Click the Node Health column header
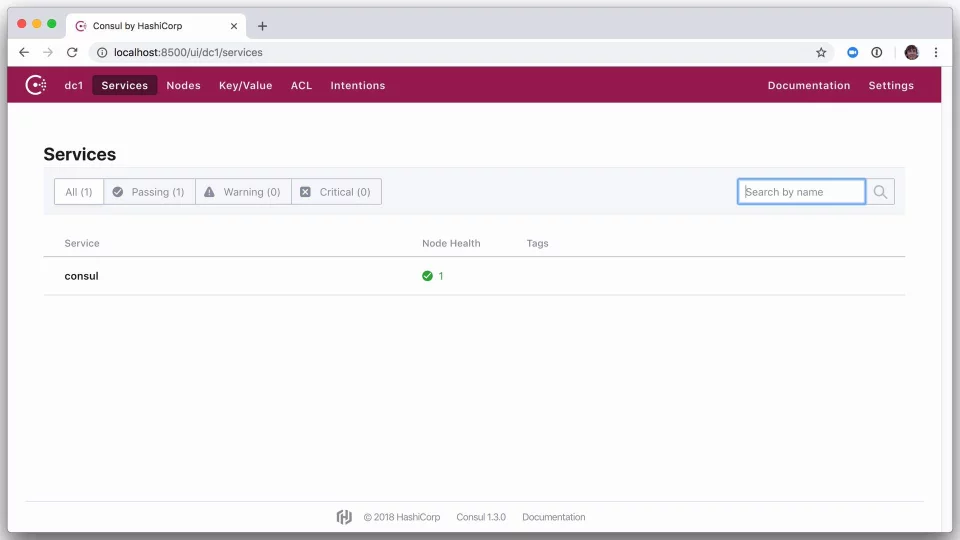Viewport: 960px width, 540px height. 451,243
